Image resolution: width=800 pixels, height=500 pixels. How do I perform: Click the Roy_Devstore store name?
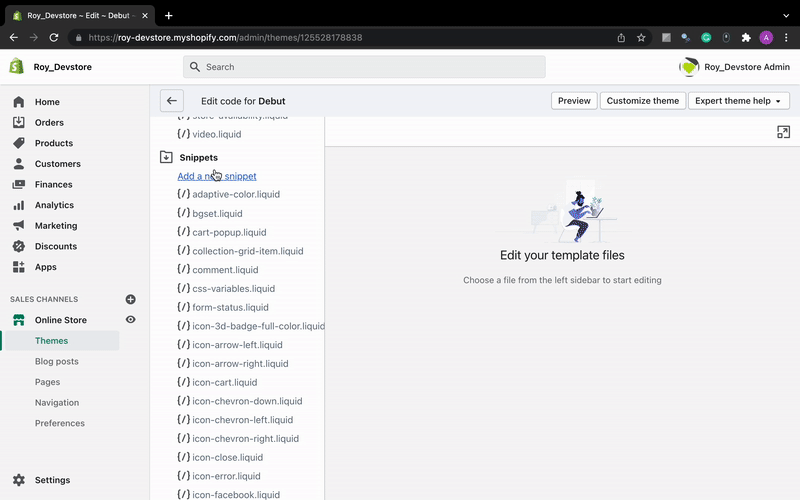[x=63, y=67]
